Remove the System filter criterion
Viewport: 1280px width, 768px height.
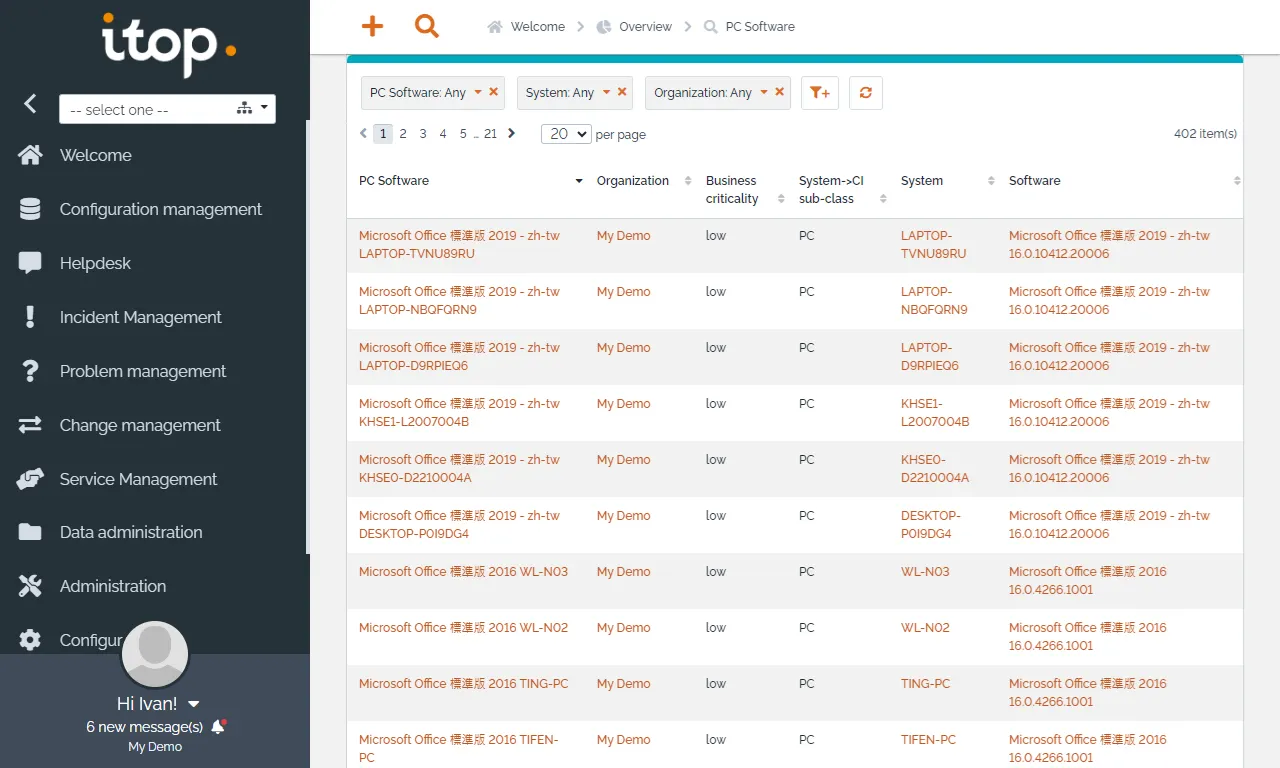tap(622, 92)
